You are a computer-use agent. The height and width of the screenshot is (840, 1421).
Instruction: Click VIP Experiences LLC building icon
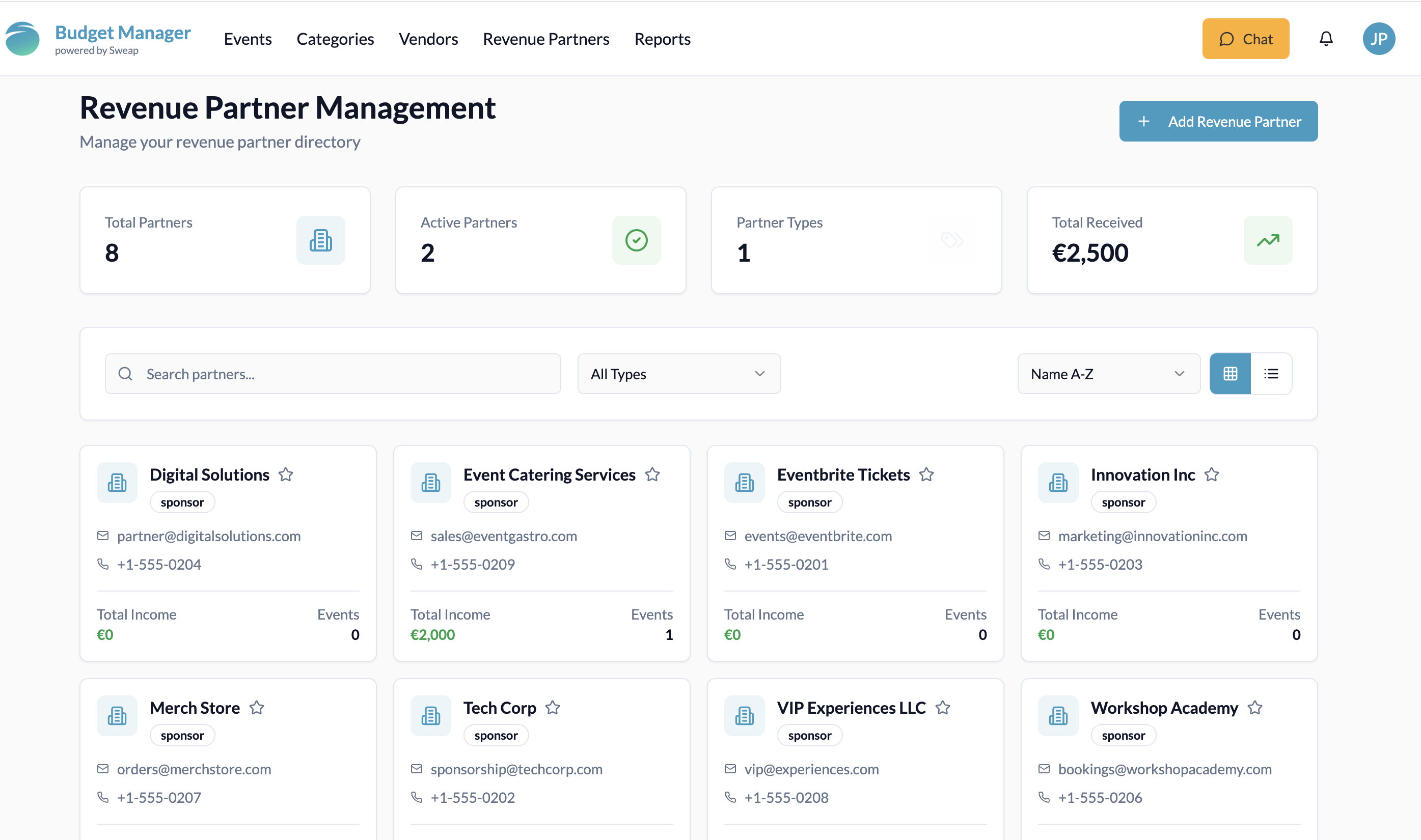745,716
